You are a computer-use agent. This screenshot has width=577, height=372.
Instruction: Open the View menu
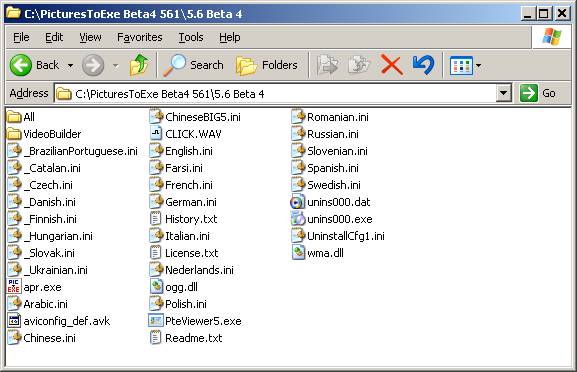click(90, 37)
